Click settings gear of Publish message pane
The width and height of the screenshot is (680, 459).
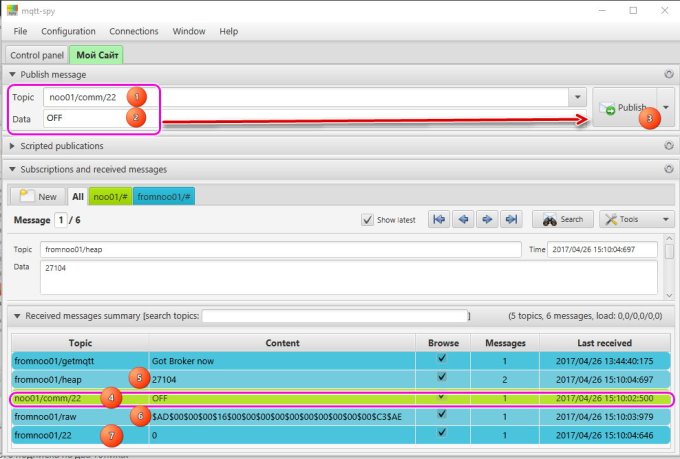[668, 74]
